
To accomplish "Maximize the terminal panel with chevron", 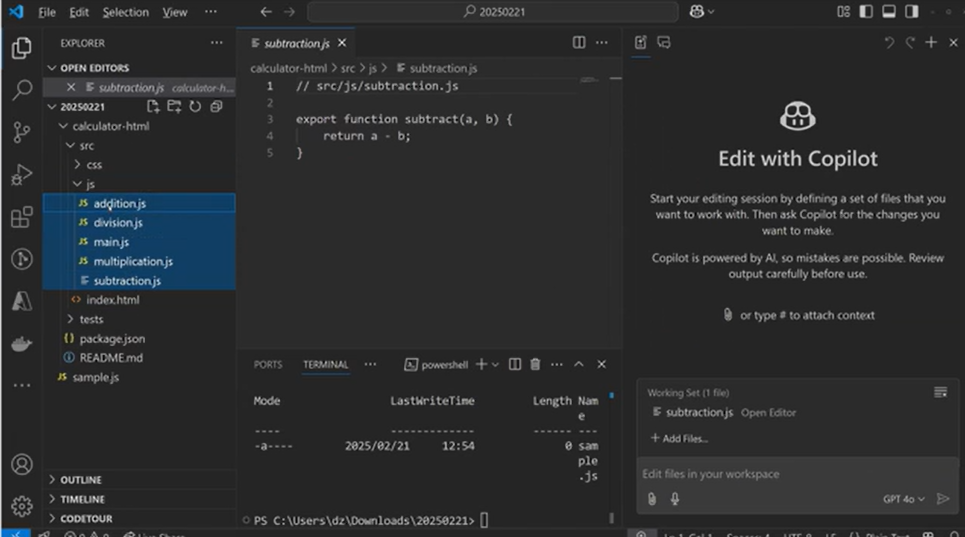I will point(579,364).
